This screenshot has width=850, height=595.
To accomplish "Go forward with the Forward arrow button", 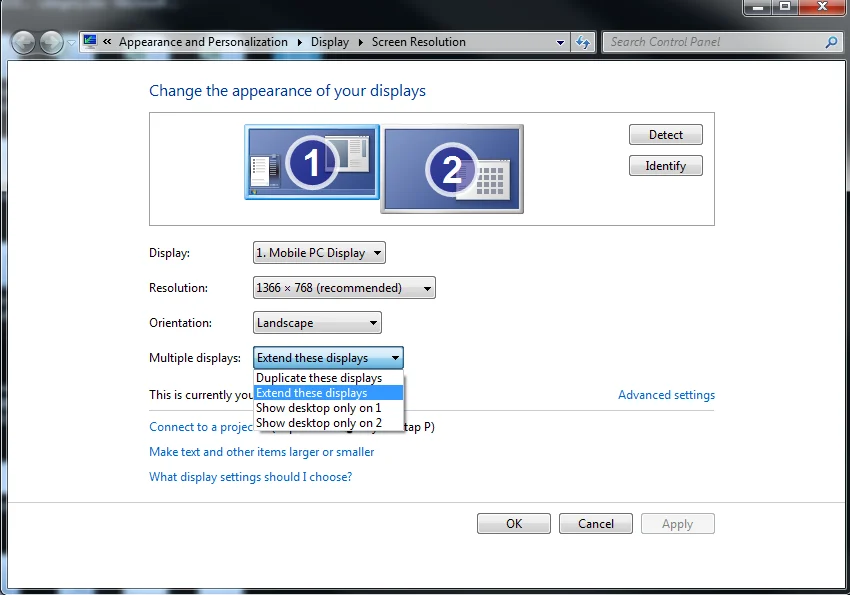I will [51, 42].
